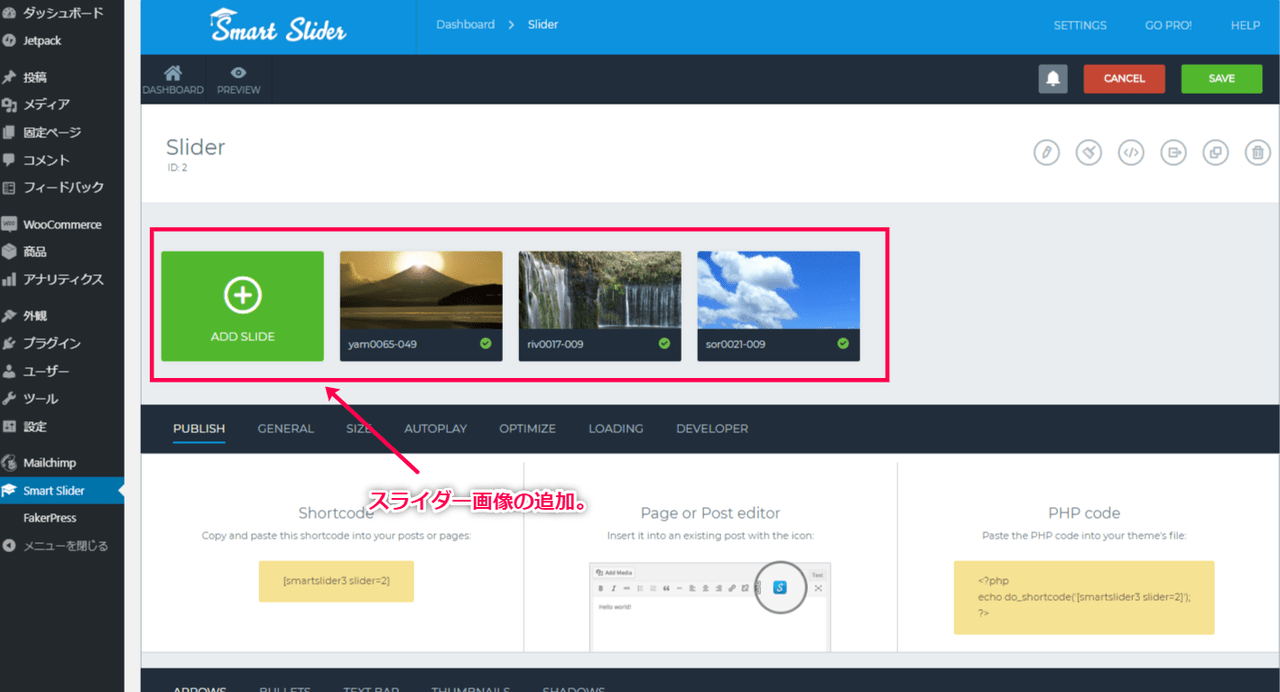Click the 外観 brush icon
The width and height of the screenshot is (1280, 692).
click(10, 316)
